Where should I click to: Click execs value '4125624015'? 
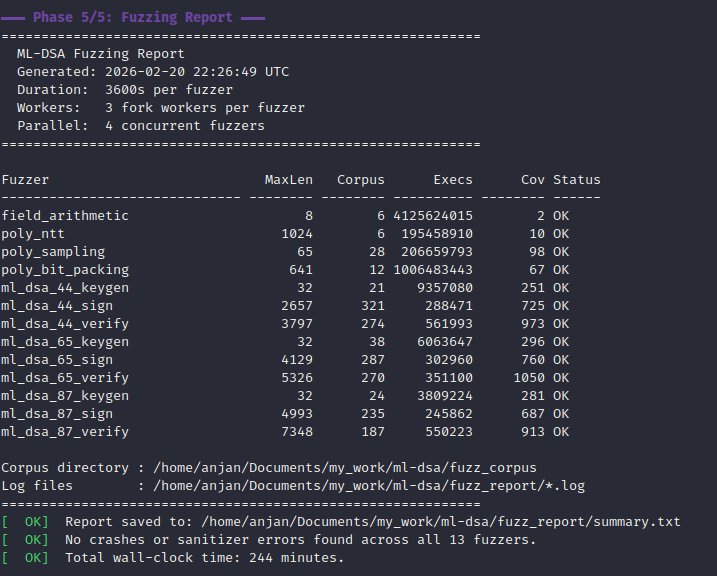click(433, 216)
